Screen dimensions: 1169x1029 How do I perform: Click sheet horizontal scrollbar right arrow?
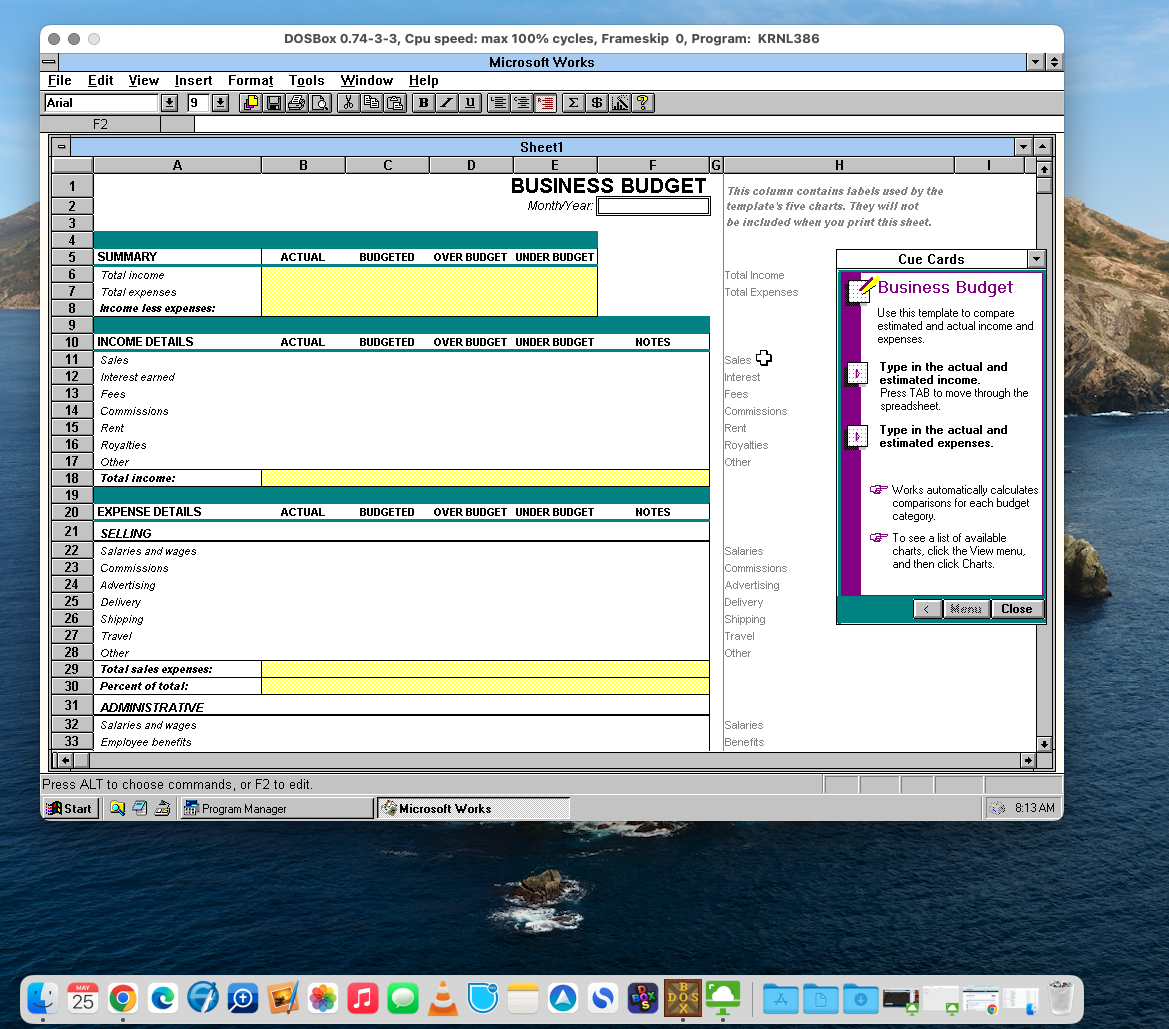coord(1028,761)
